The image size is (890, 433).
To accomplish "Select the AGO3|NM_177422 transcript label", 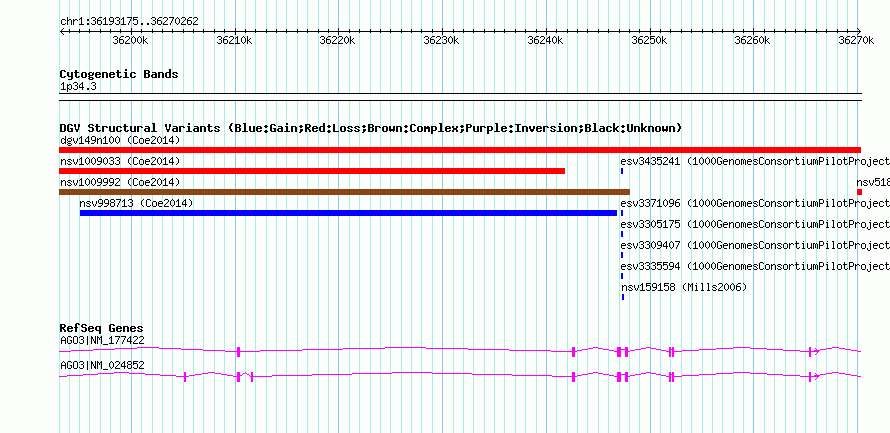I will tap(102, 340).
